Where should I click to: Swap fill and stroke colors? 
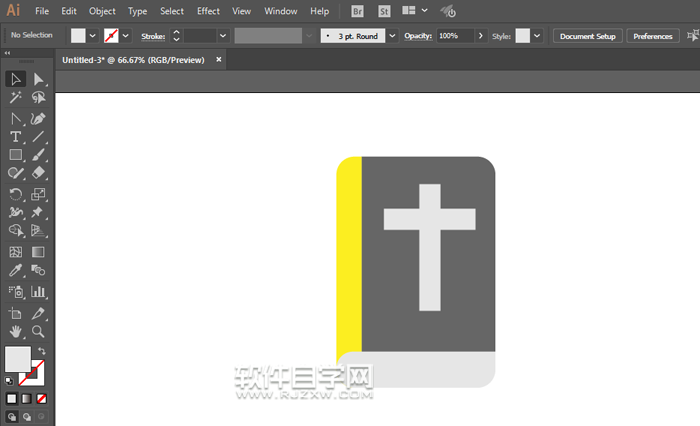[42, 350]
